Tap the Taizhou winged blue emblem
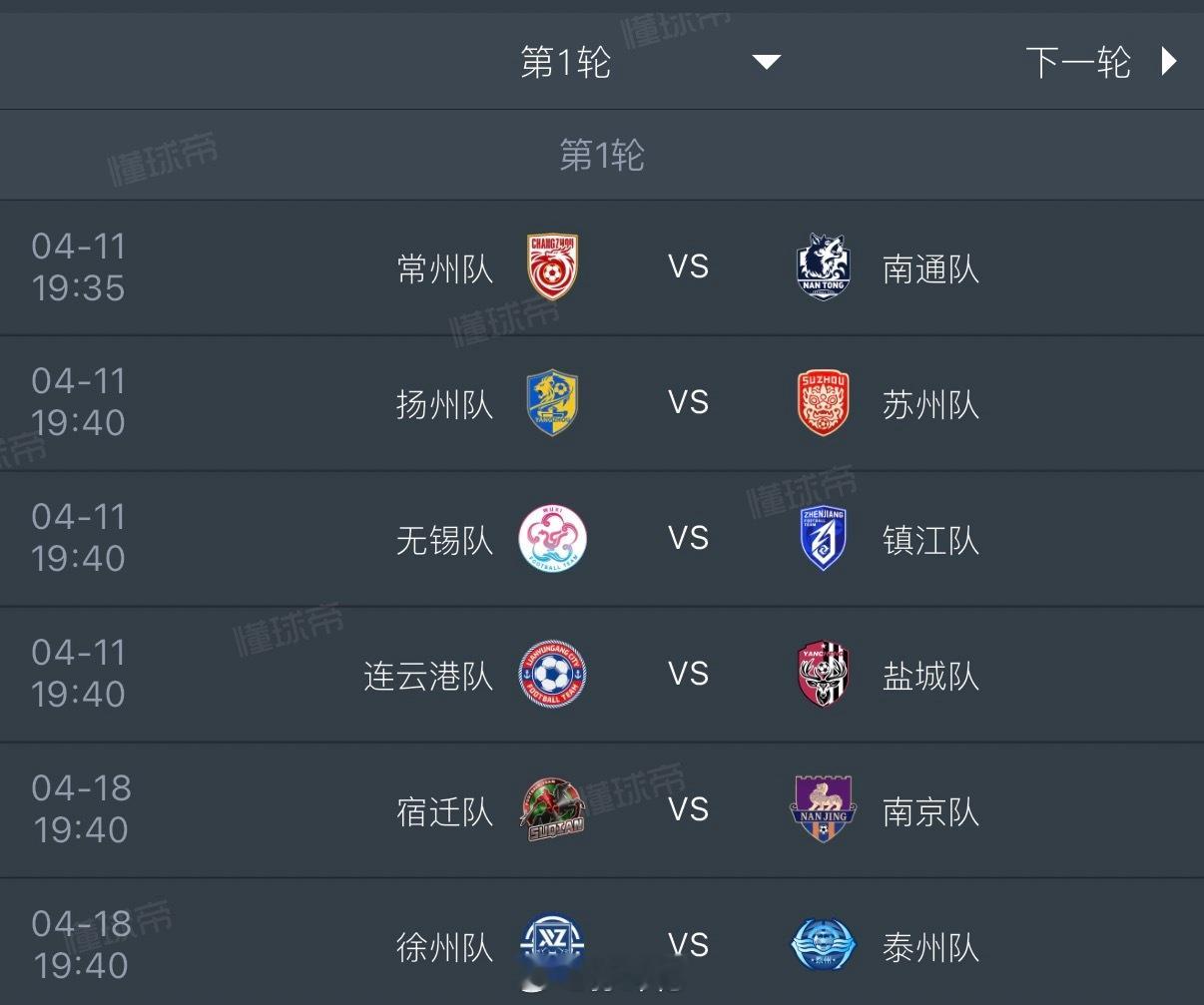The image size is (1204, 1005). pyautogui.click(x=823, y=944)
